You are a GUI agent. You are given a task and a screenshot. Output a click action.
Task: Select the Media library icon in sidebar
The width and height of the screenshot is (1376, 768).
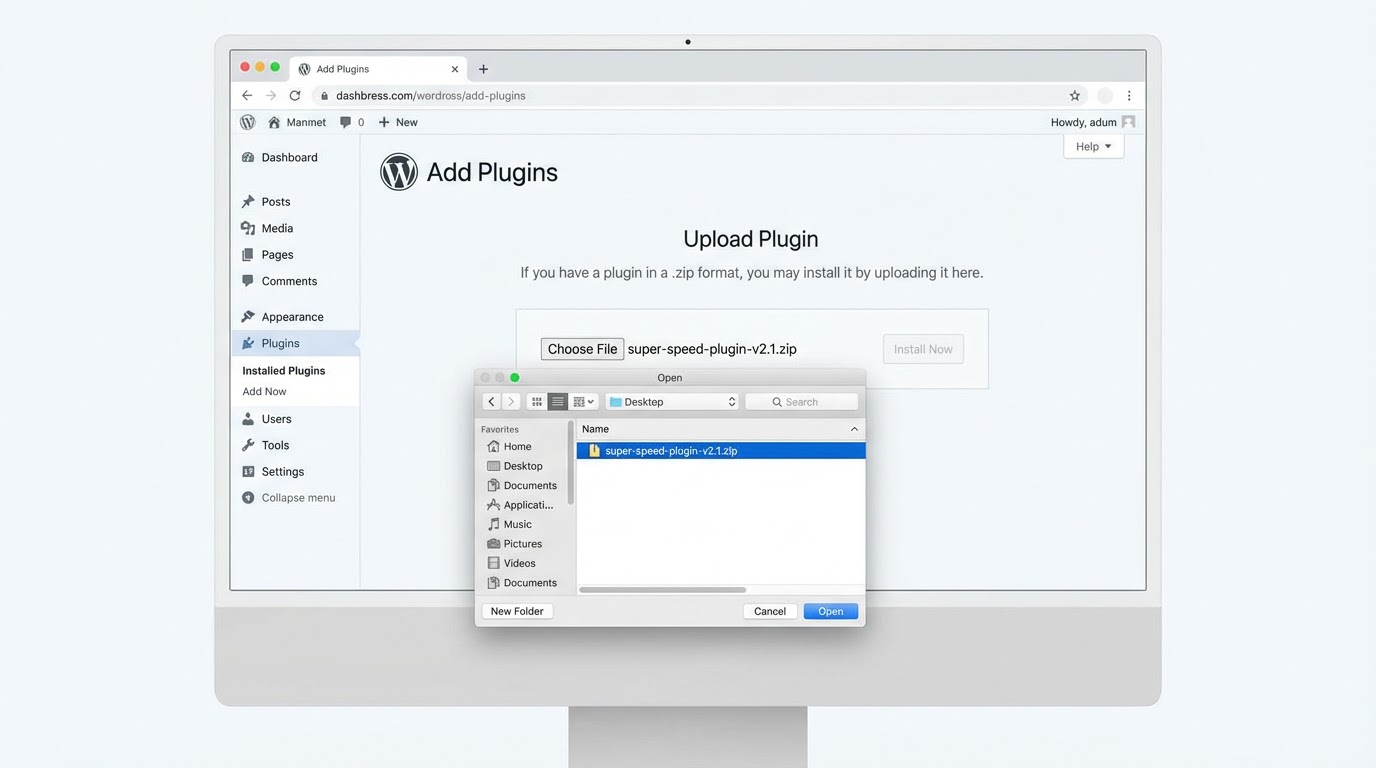pyautogui.click(x=247, y=228)
